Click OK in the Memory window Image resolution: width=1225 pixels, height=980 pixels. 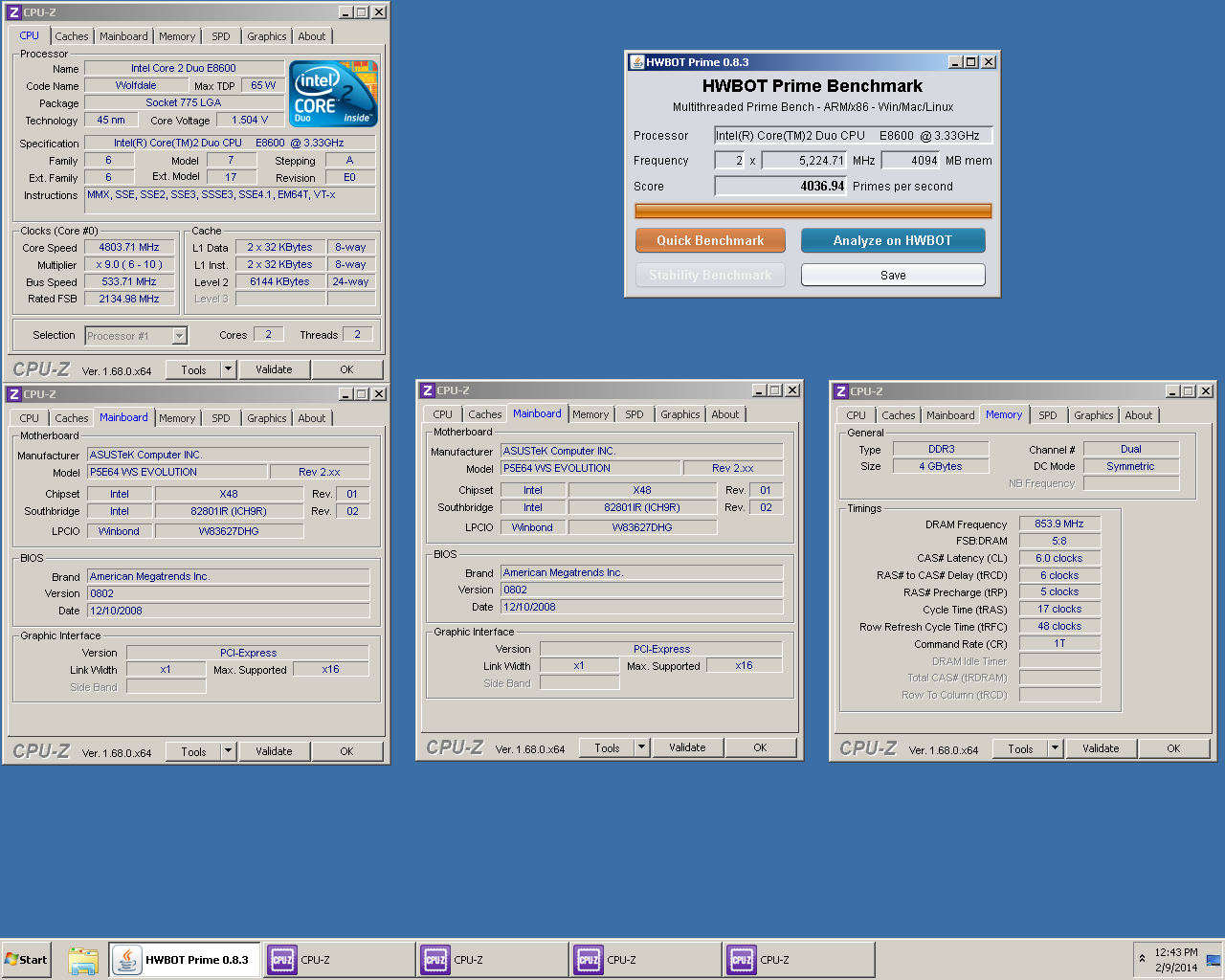tap(1174, 748)
